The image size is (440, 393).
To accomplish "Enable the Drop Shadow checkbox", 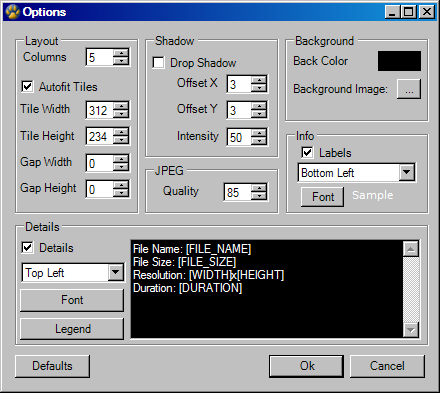I will 158,63.
